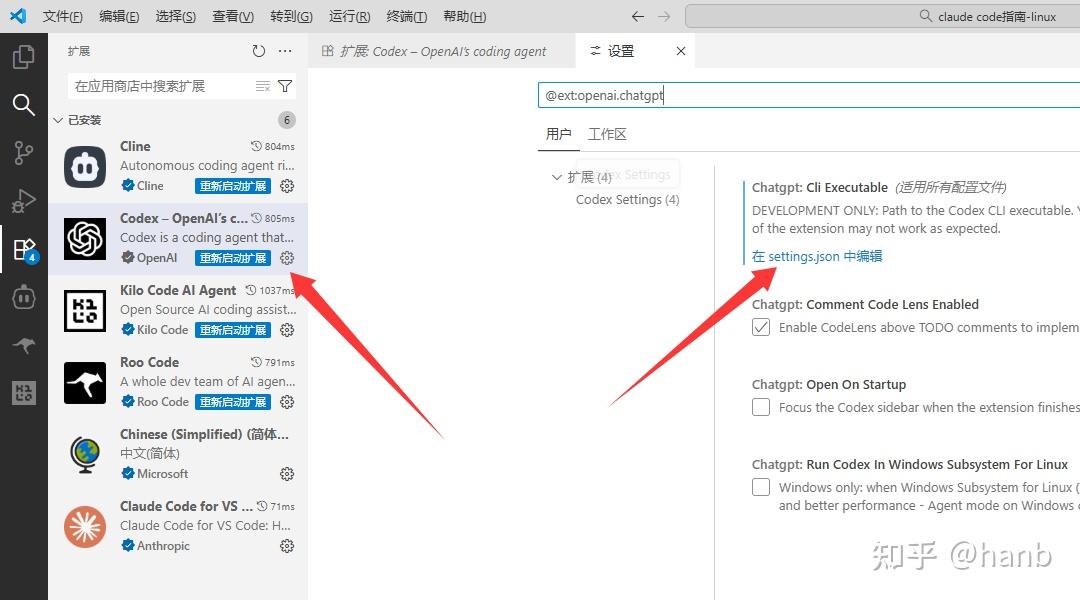This screenshot has height=600, width=1080.
Task: Focus the settings search field with @ext:openai.chatgpt
Action: coord(809,96)
